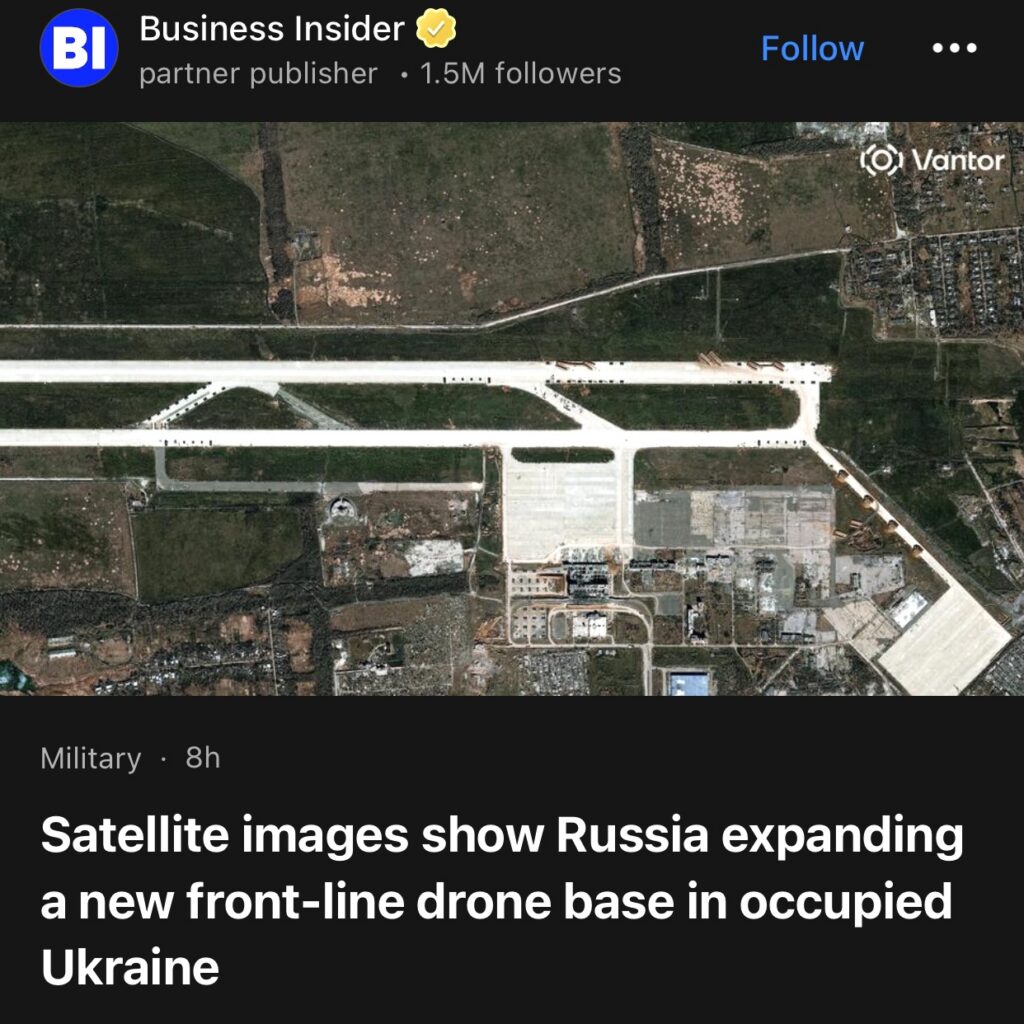Click the partner publisher label
The width and height of the screenshot is (1024, 1024).
(x=258, y=74)
